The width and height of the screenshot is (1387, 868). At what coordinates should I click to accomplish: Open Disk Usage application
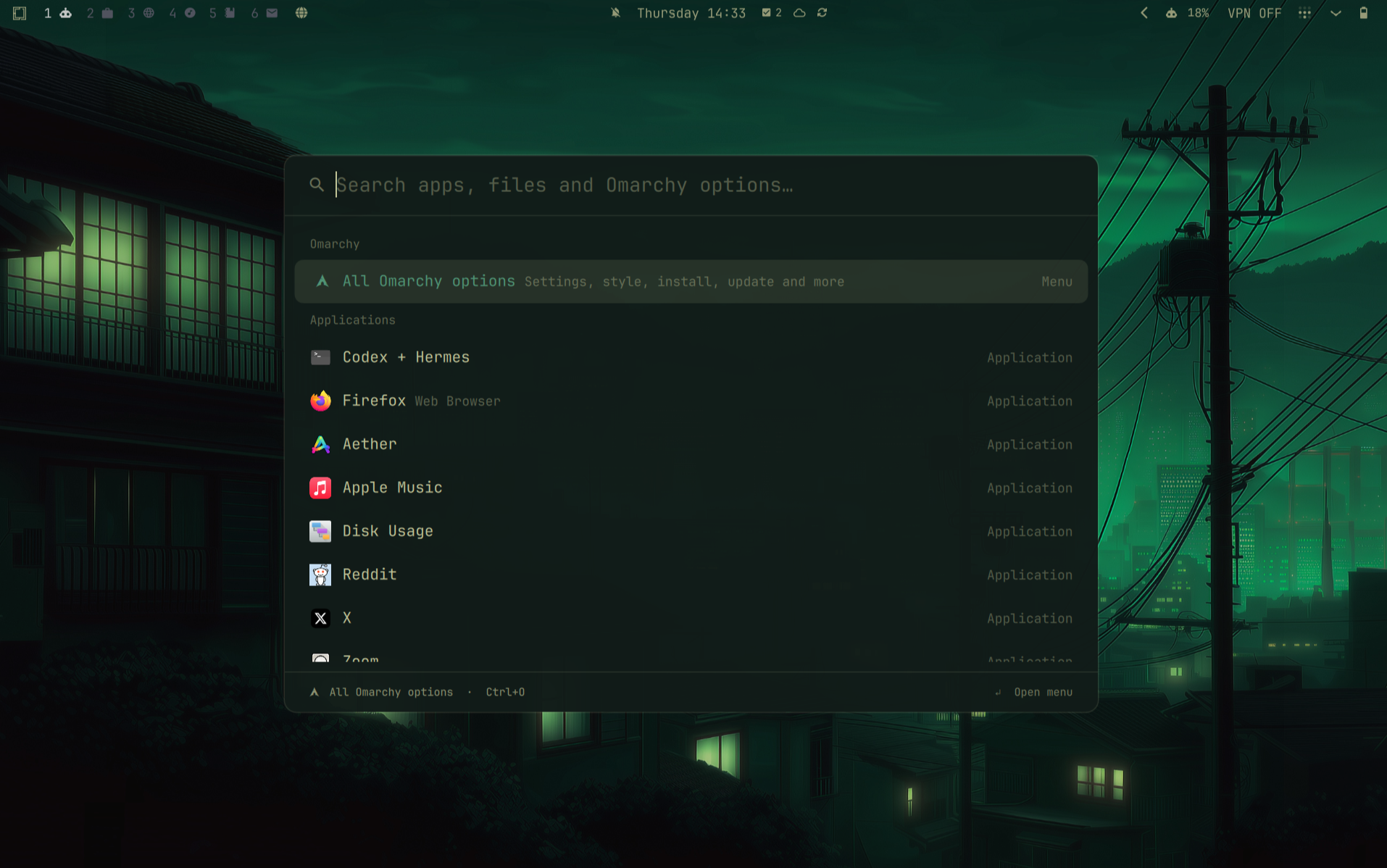point(691,531)
